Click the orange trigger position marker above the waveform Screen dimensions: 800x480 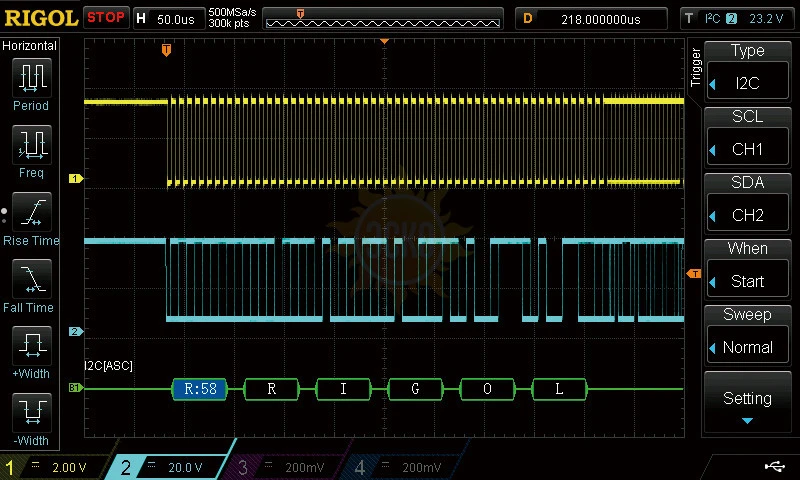[166, 50]
